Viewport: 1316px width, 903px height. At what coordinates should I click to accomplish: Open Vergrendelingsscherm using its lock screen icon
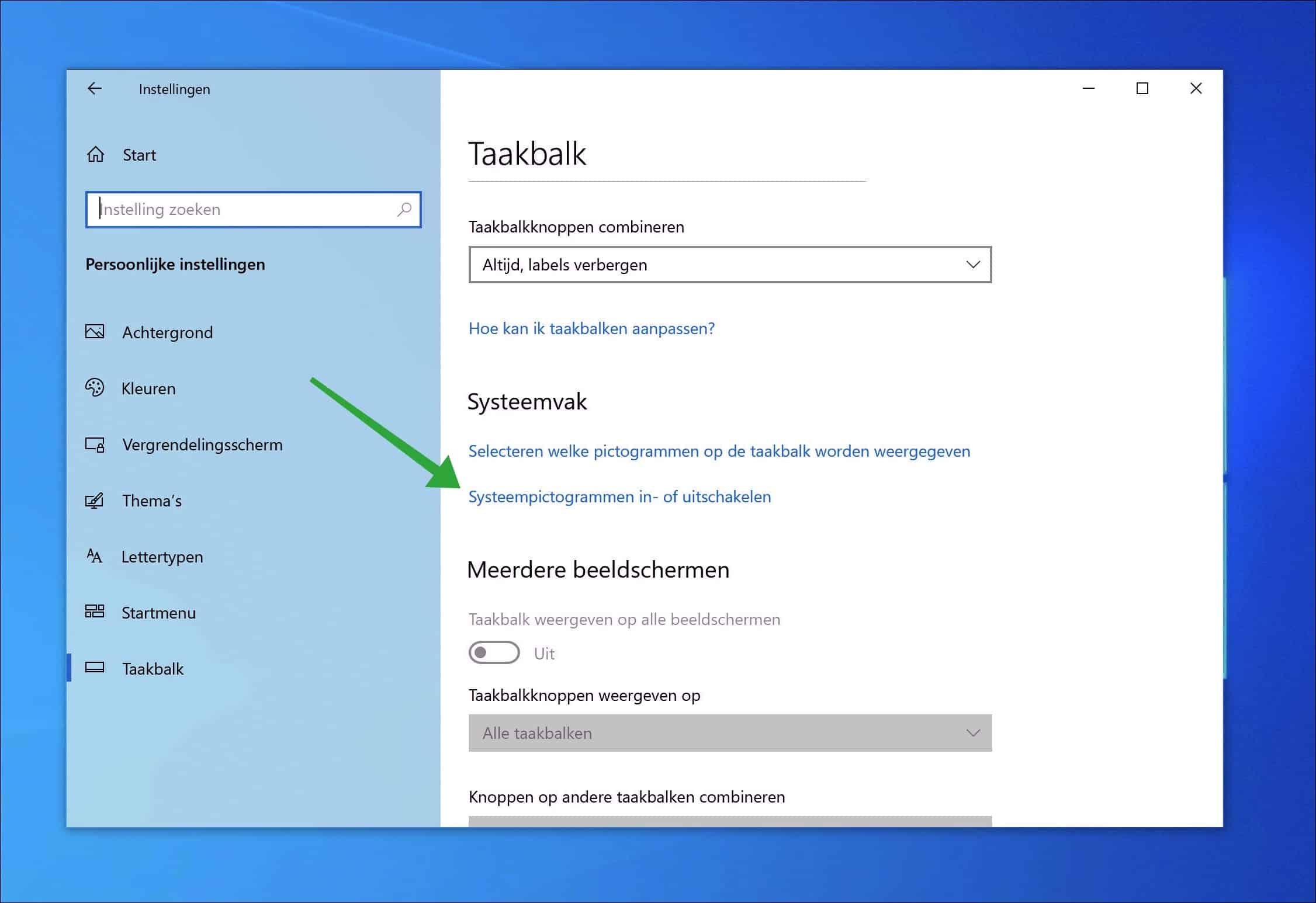click(x=95, y=444)
